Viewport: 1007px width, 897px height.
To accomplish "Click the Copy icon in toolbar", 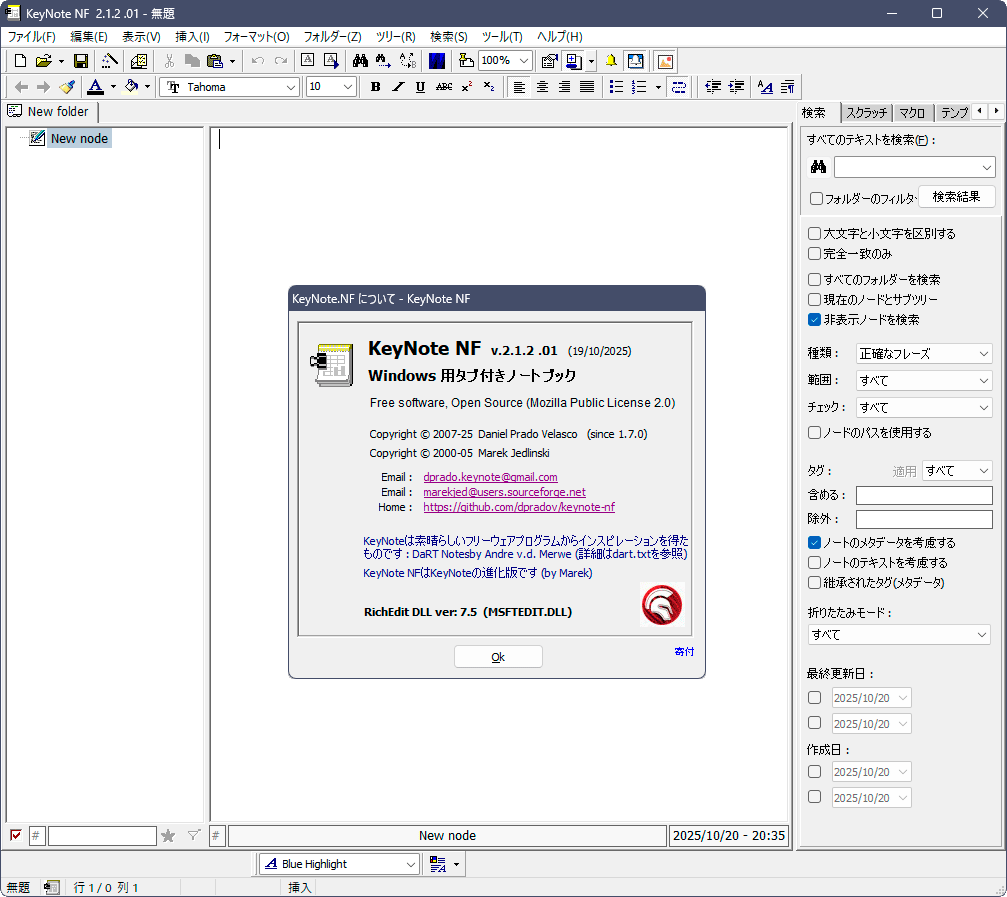I will 192,61.
